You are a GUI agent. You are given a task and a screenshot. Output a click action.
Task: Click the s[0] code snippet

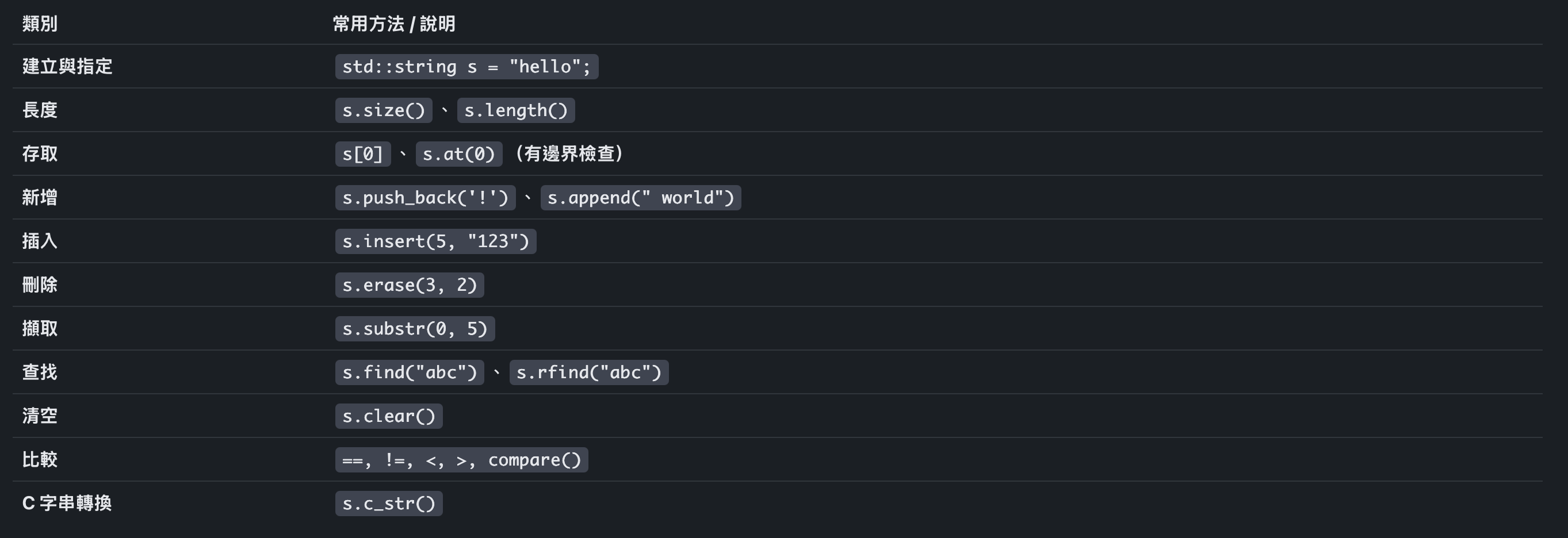(x=363, y=154)
